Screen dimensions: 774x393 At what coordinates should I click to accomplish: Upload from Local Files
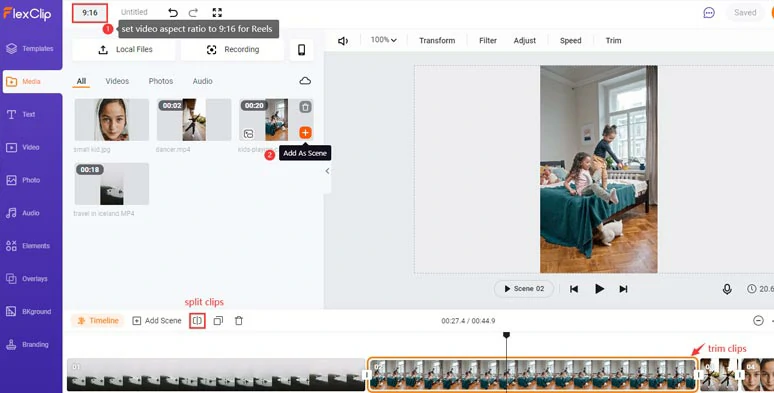pyautogui.click(x=123, y=50)
